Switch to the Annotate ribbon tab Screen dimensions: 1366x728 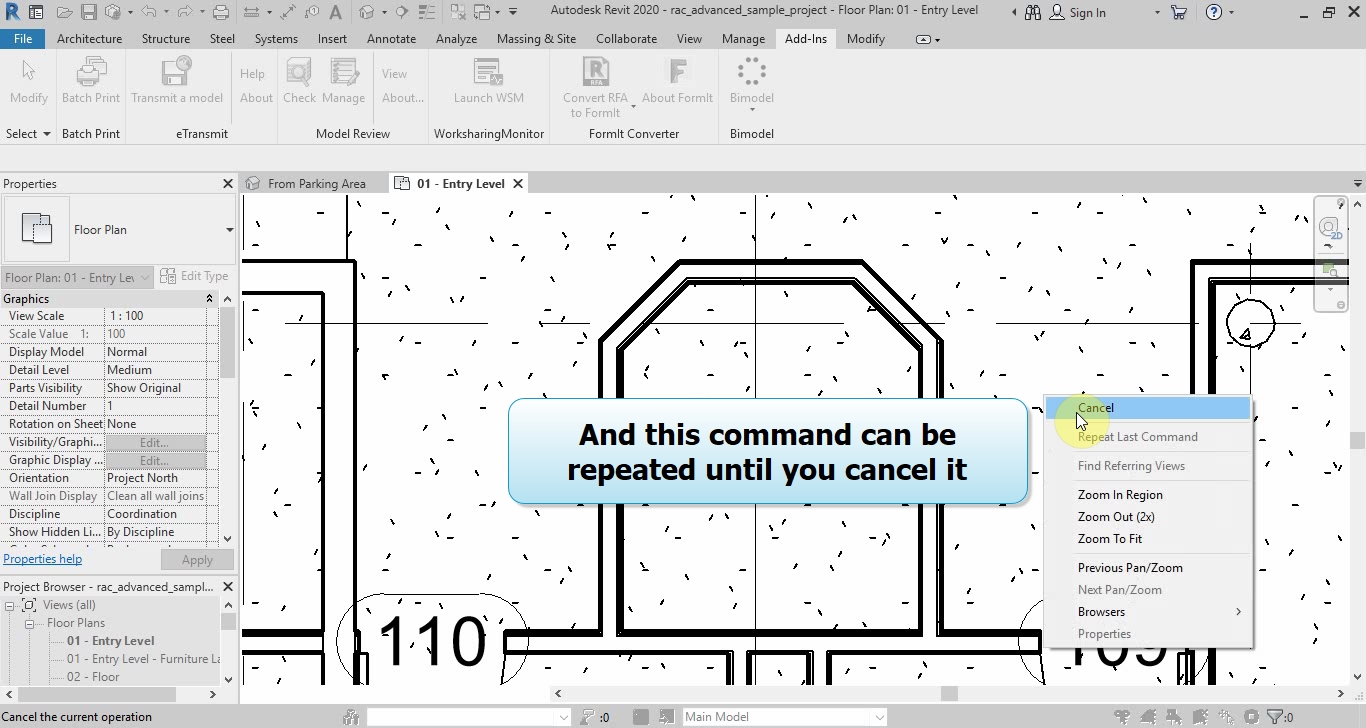point(391,39)
